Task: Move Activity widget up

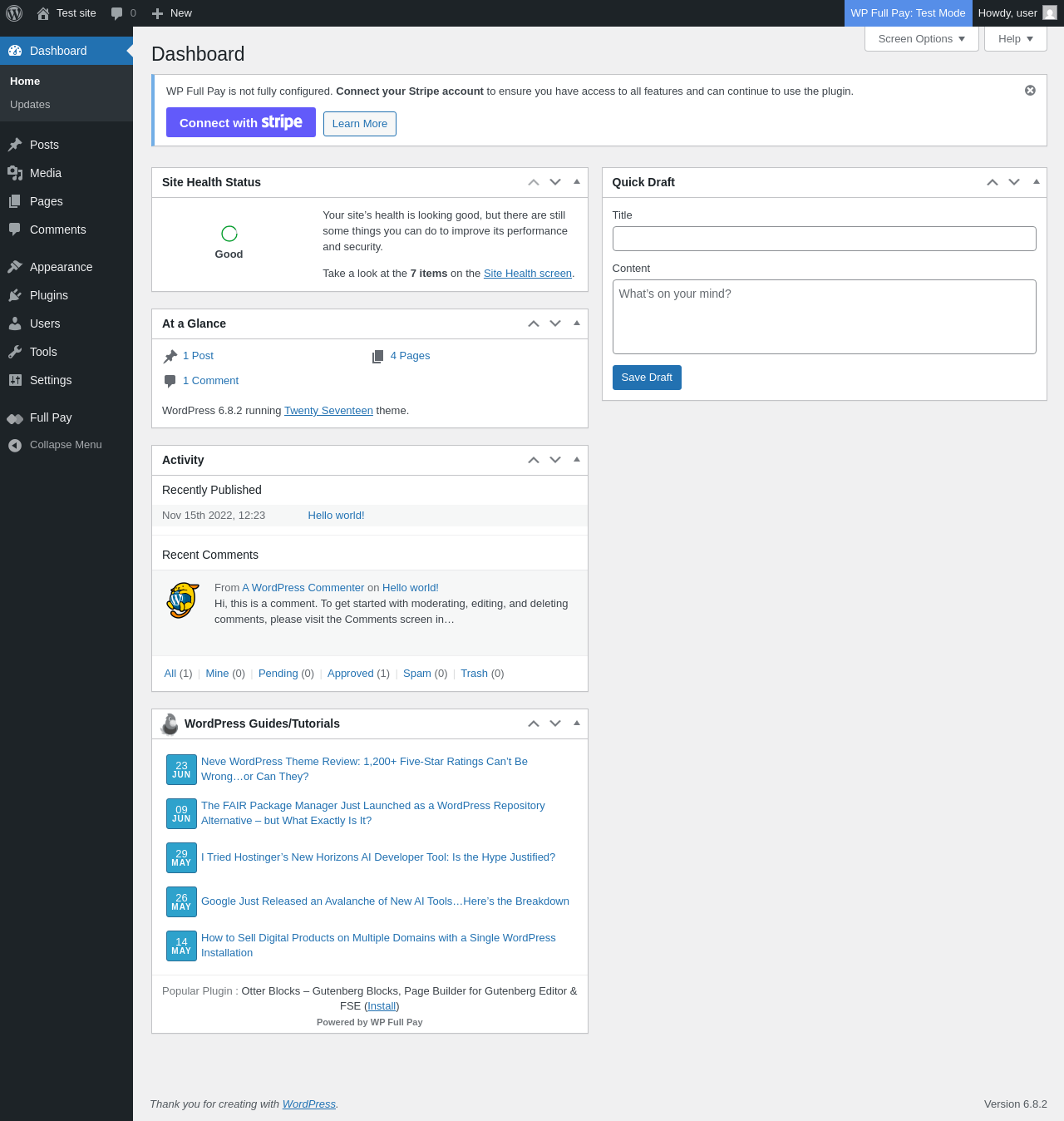Action: coord(534,460)
